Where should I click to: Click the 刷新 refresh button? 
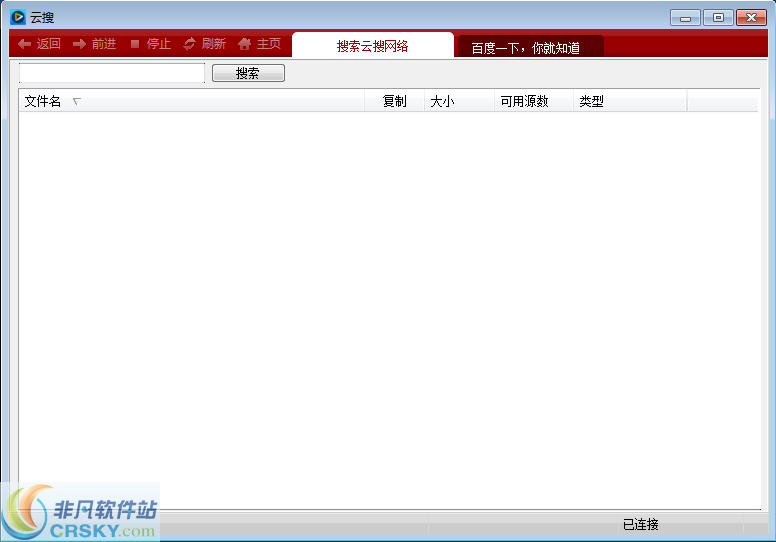205,44
